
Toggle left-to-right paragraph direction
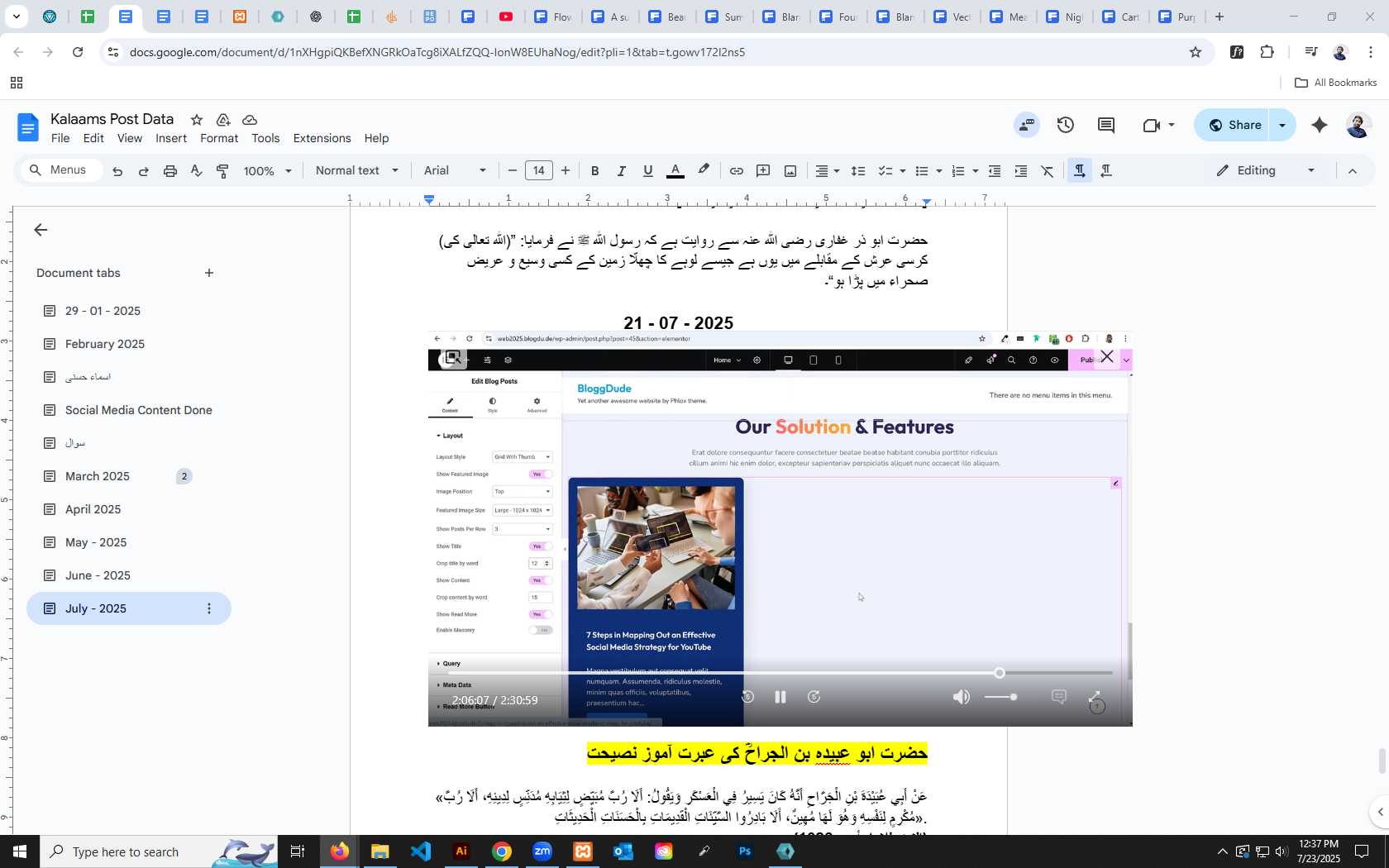[x=1079, y=171]
